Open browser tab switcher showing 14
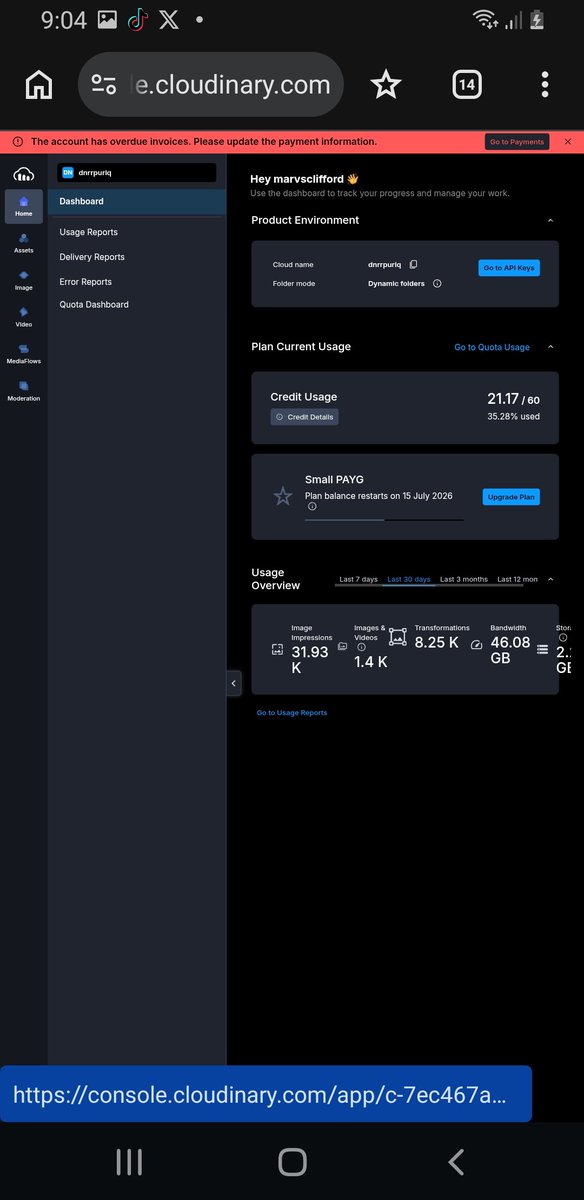 (466, 85)
